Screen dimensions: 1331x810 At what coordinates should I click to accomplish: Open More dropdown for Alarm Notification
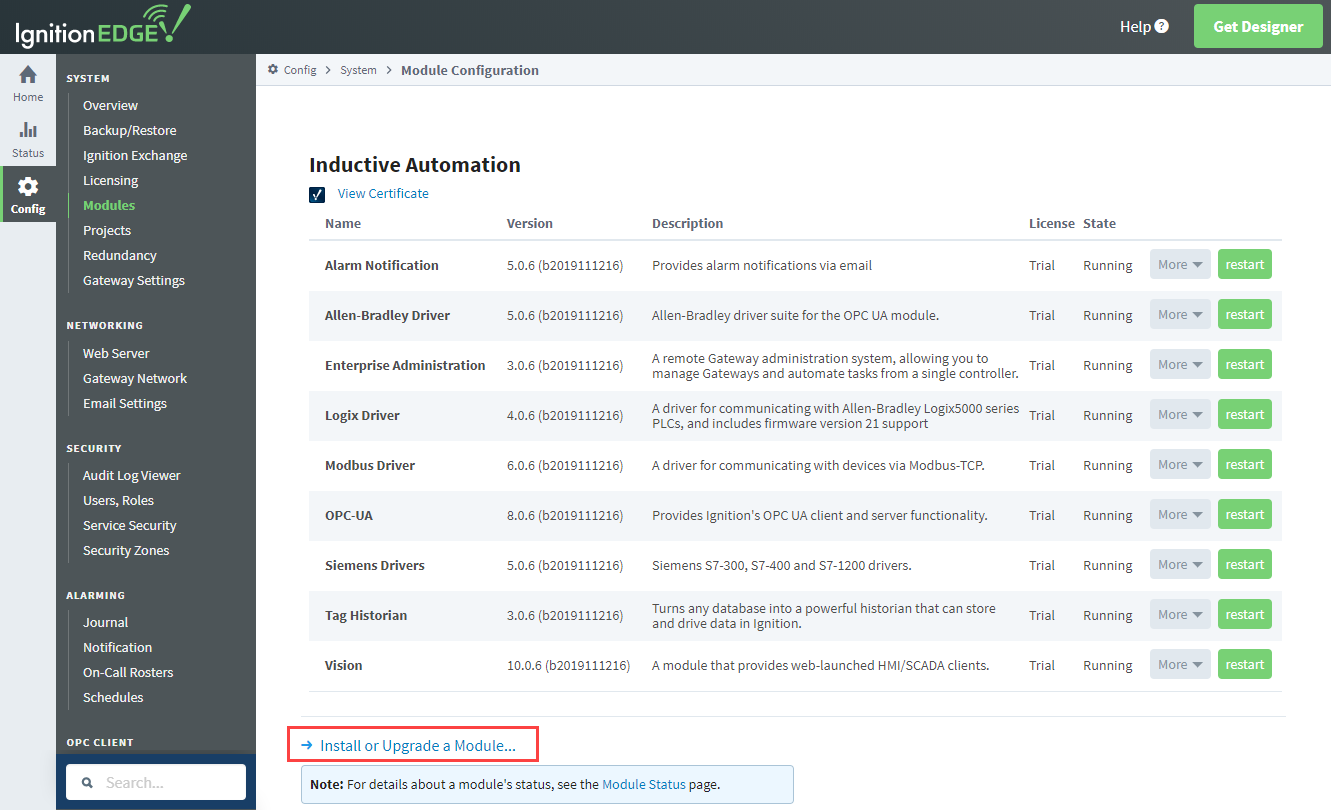1180,265
